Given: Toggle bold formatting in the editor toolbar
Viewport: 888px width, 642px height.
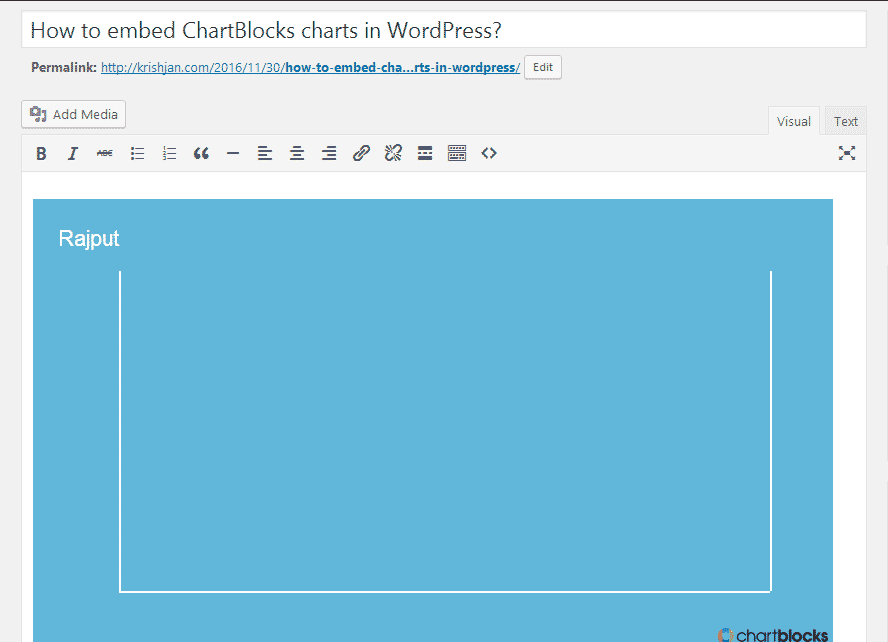Looking at the screenshot, I should (x=41, y=153).
